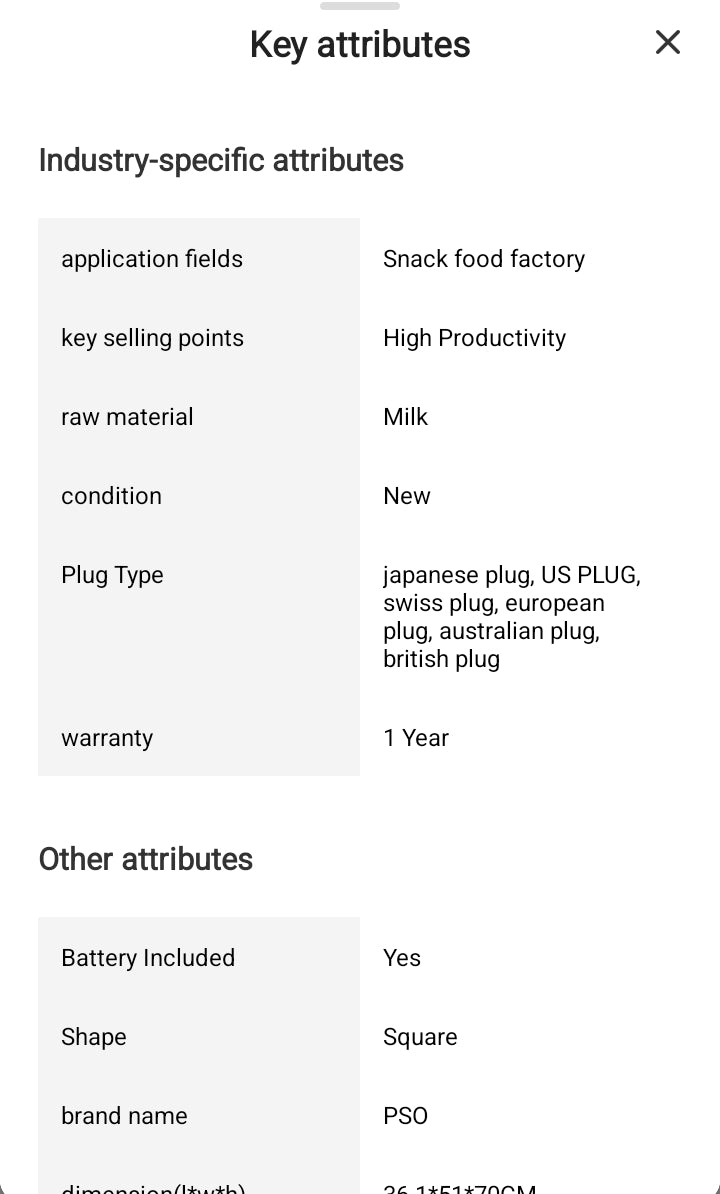
Task: Click the Shape label
Action: coord(94,1037)
